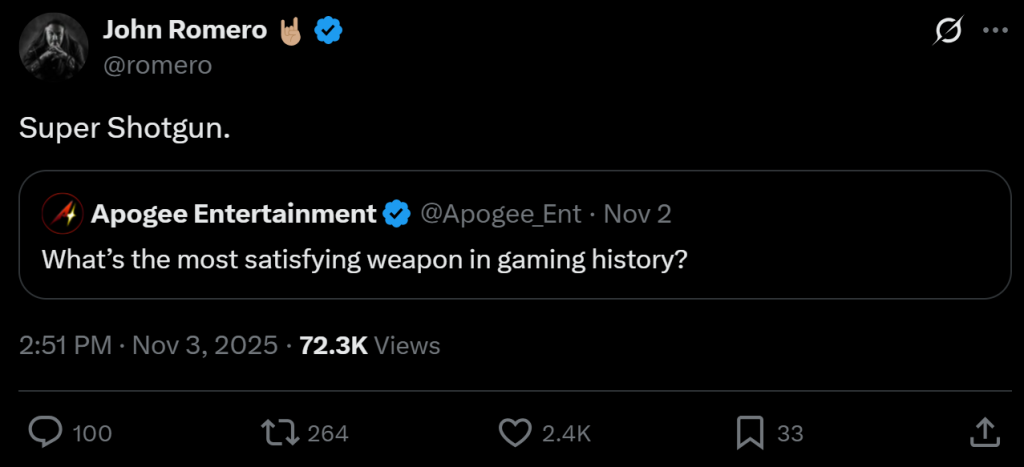Click John Romero's profile avatar

54,47
